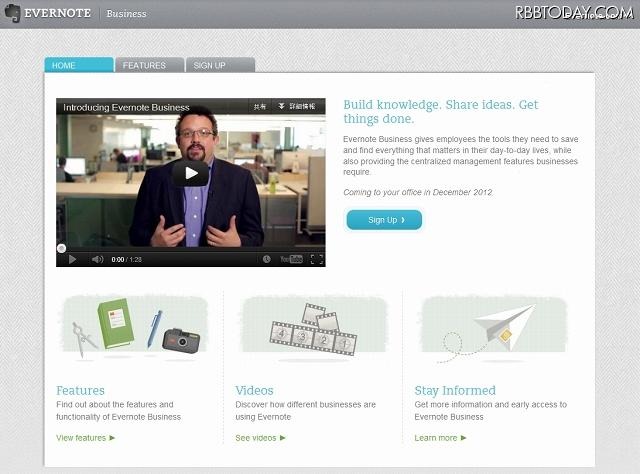
Task: Click the Coming to your office in December 2012 text
Action: coord(418,192)
